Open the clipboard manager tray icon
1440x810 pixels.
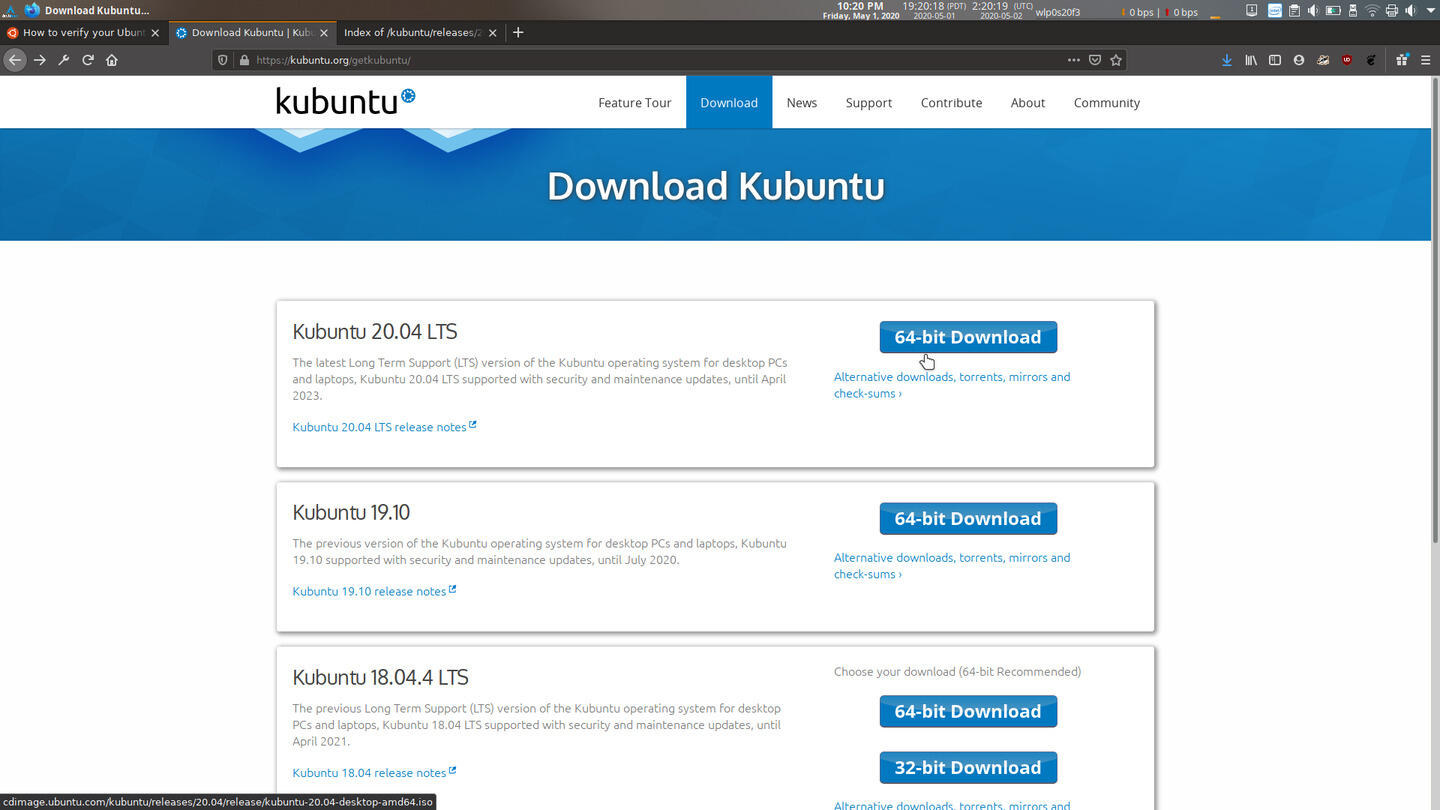[1294, 11]
